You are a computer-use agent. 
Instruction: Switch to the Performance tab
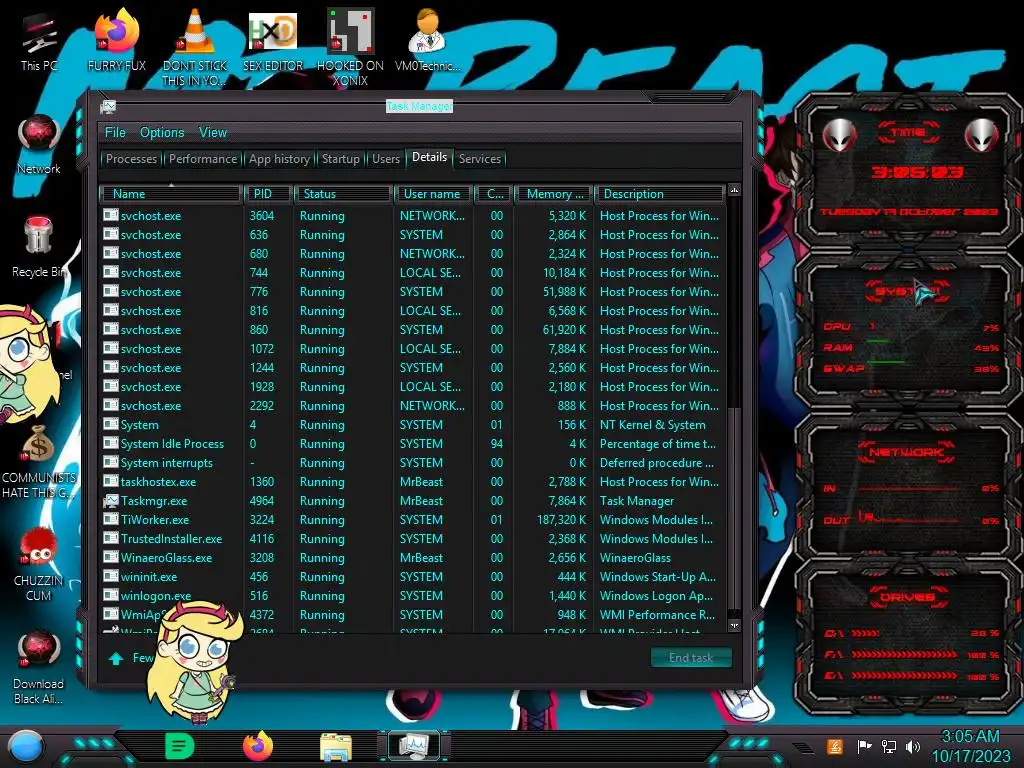203,159
